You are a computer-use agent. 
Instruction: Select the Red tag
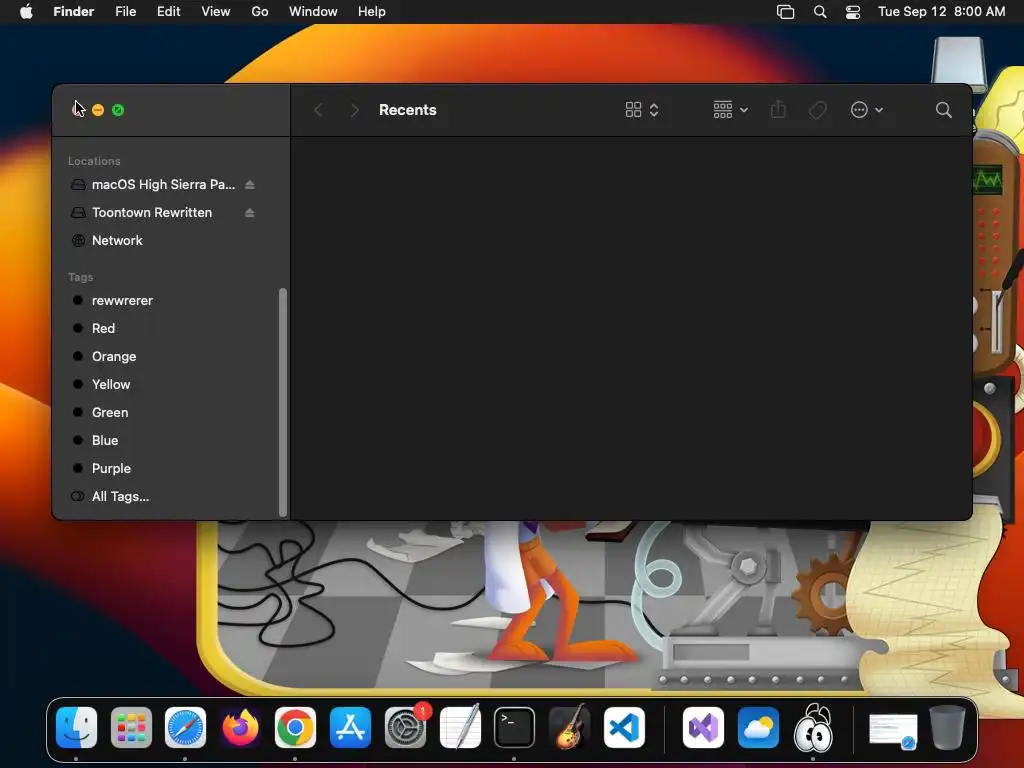point(163,328)
